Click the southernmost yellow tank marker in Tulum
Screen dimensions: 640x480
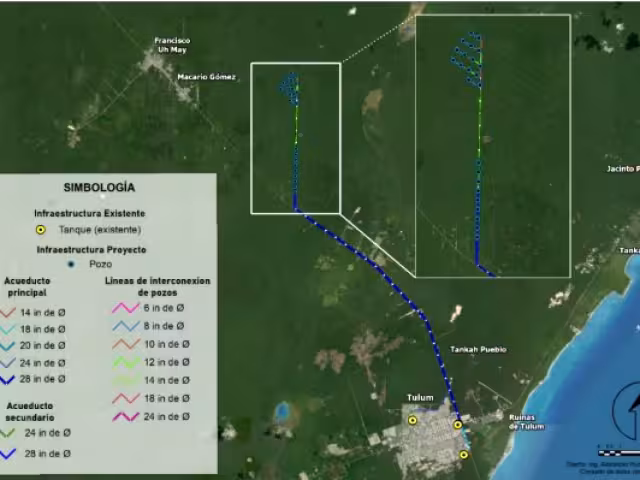click(464, 455)
